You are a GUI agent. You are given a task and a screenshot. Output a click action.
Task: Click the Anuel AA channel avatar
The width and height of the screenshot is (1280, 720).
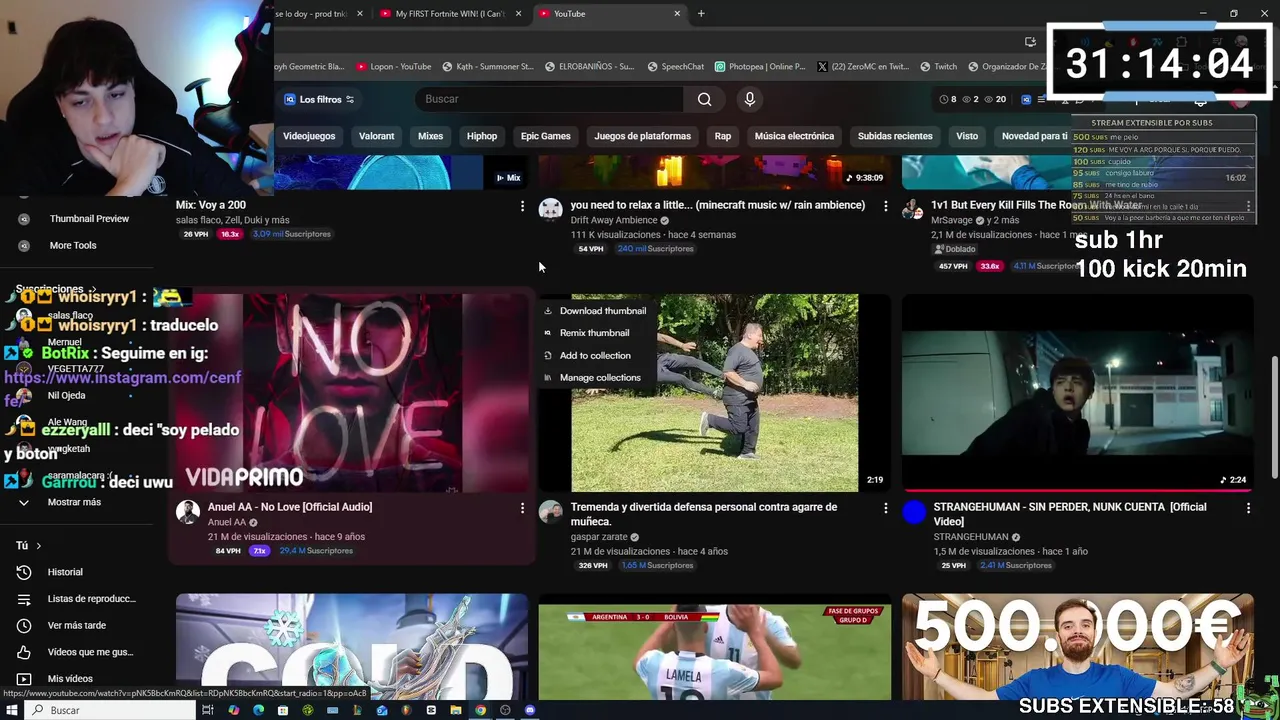188,512
